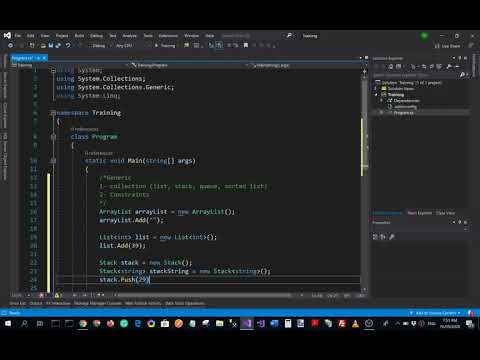Open the Build menu

coord(79,36)
